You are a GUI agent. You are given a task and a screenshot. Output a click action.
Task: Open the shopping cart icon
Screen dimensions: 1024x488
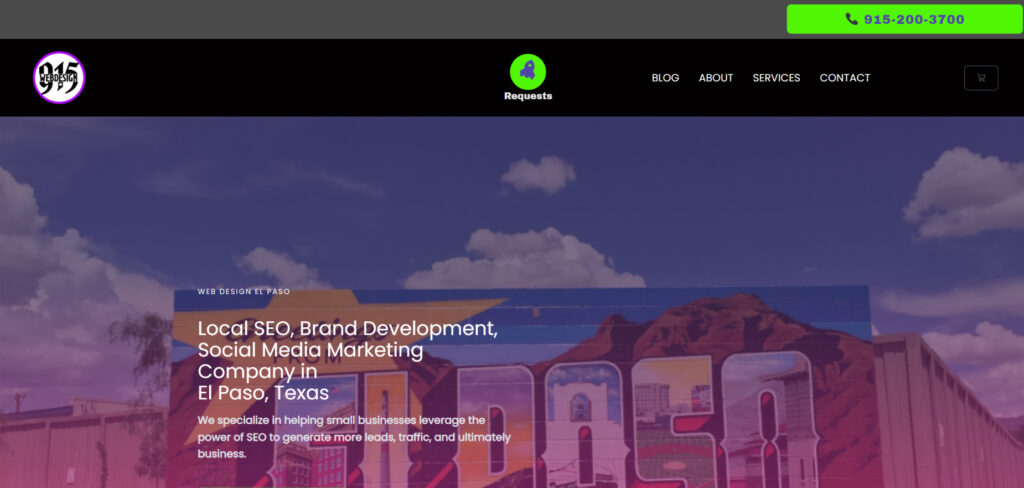(981, 78)
